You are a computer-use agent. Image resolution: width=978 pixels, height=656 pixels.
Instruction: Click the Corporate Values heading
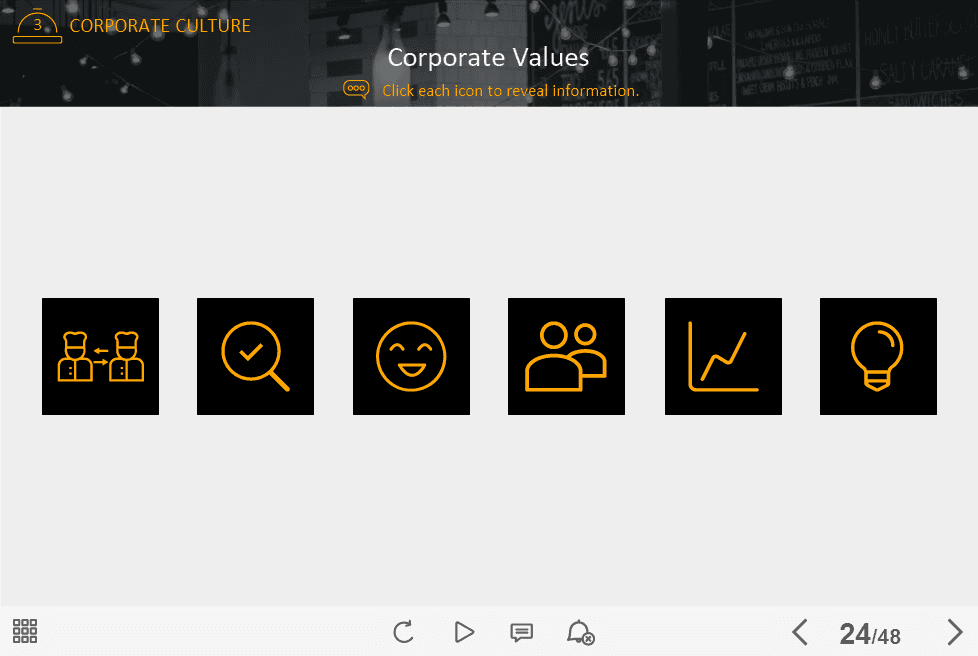(488, 57)
